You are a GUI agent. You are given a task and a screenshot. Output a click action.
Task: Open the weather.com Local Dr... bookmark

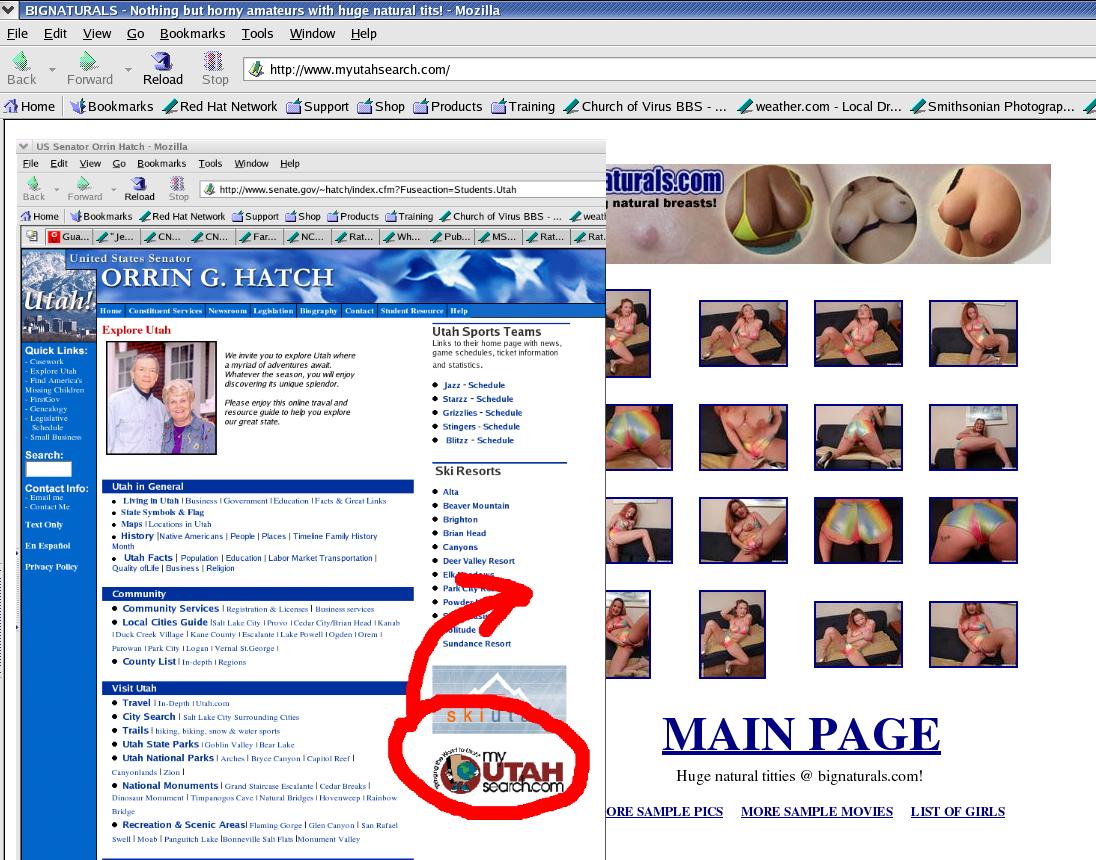coord(820,106)
